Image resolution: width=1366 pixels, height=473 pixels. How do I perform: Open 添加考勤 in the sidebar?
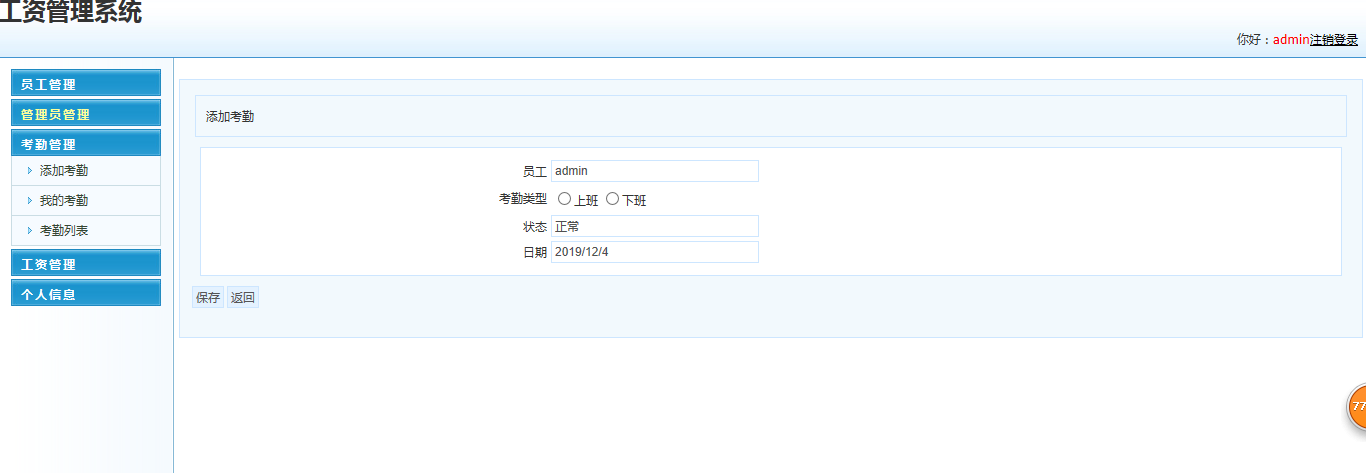(x=64, y=171)
